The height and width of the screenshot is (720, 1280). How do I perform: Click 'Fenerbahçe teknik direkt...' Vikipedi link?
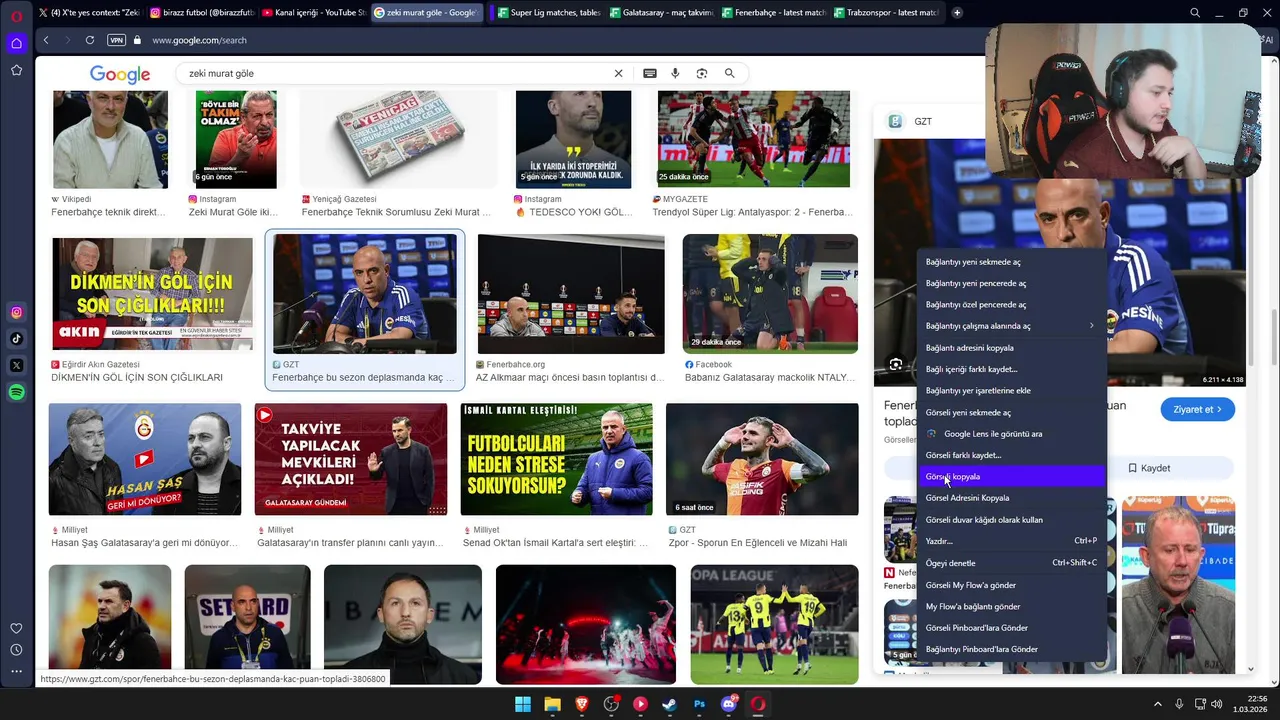(x=108, y=212)
